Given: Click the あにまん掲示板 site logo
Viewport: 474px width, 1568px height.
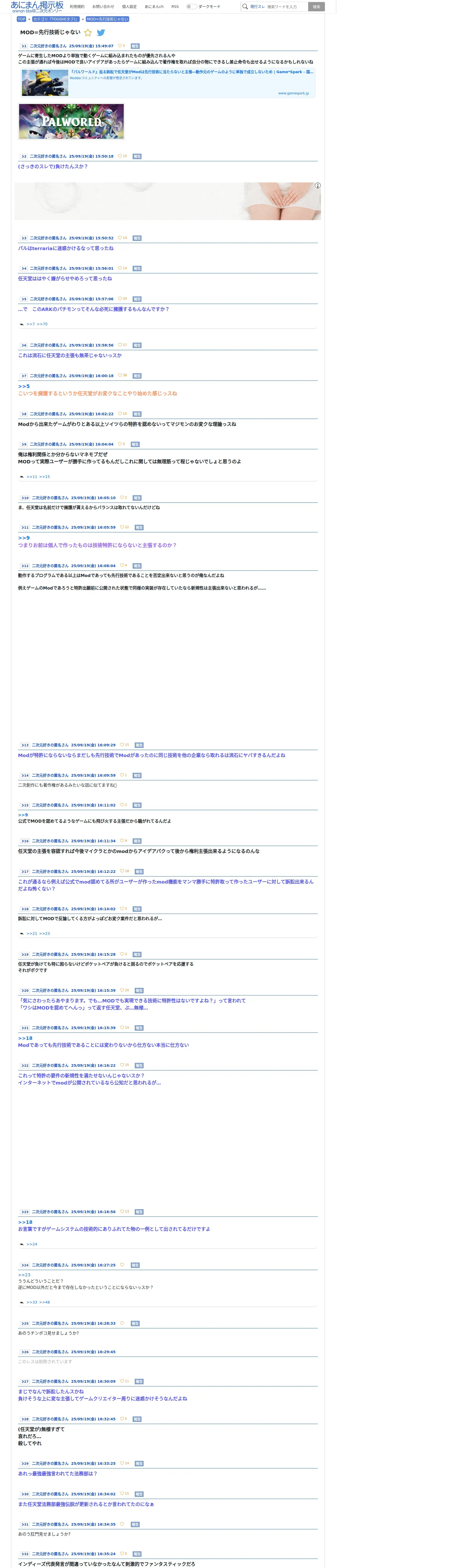Looking at the screenshot, I should (37, 7).
